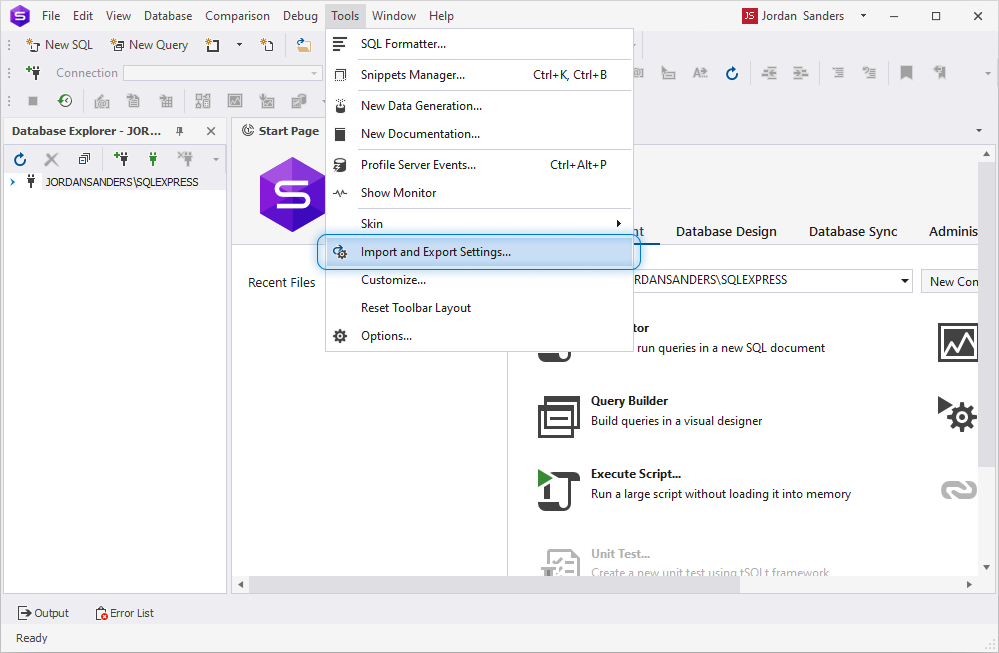This screenshot has height=653, width=999.
Task: Click Reset Toolbar Layout
Action: pos(479,308)
